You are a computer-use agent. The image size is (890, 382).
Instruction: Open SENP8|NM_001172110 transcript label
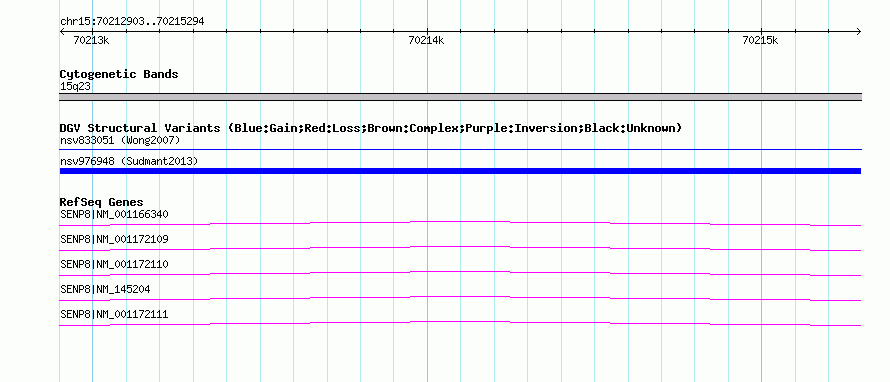coord(114,264)
